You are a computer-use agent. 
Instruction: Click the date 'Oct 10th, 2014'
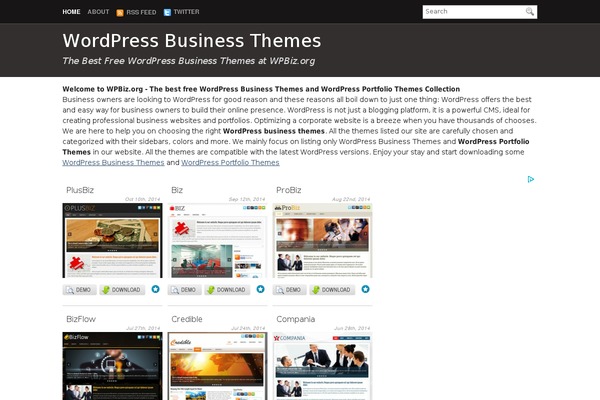[142, 199]
